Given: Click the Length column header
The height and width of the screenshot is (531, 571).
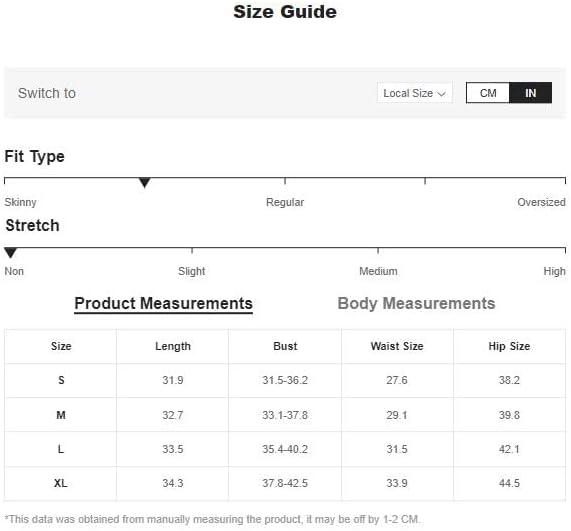Looking at the screenshot, I should pos(173,346).
